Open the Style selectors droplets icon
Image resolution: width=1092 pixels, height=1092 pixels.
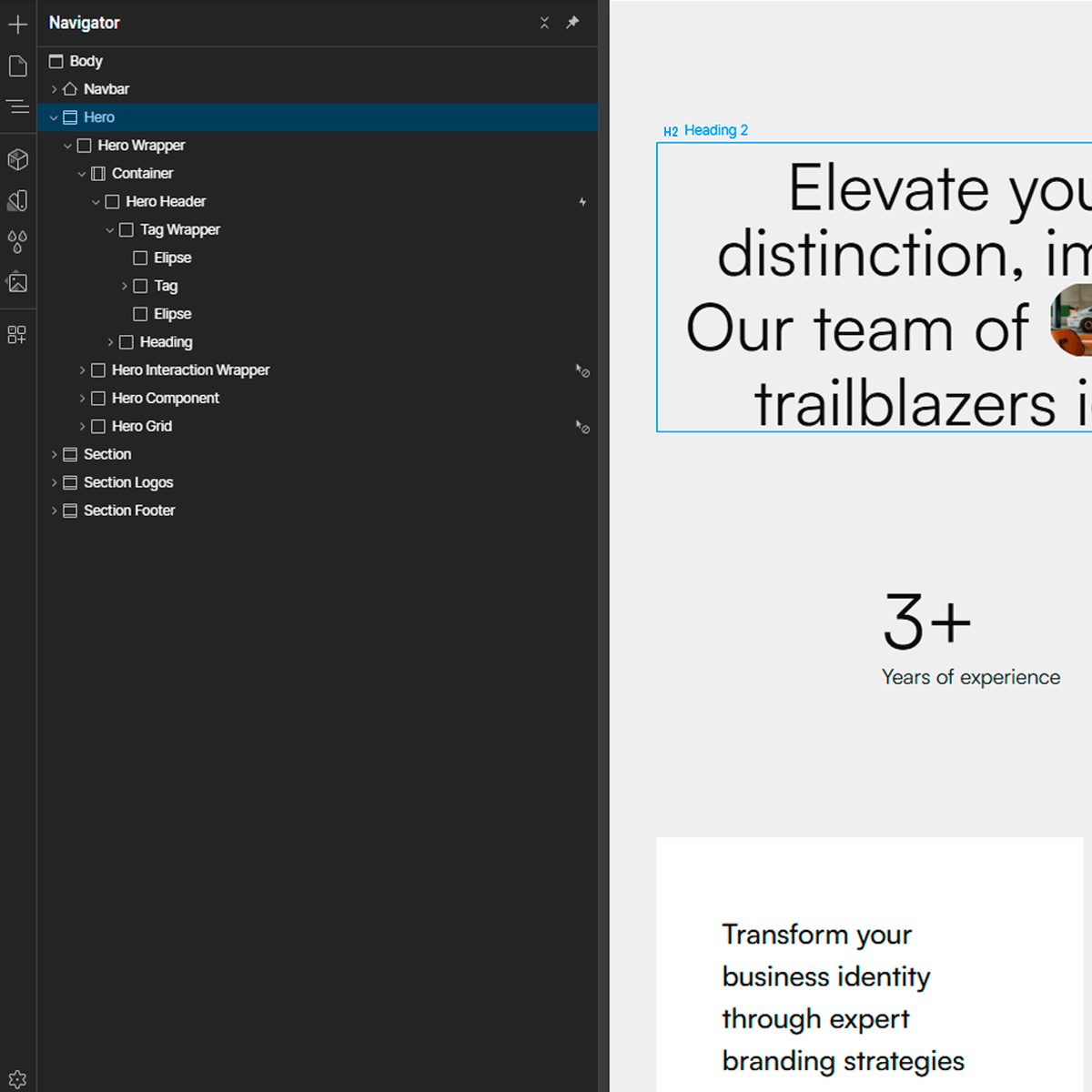(17, 241)
